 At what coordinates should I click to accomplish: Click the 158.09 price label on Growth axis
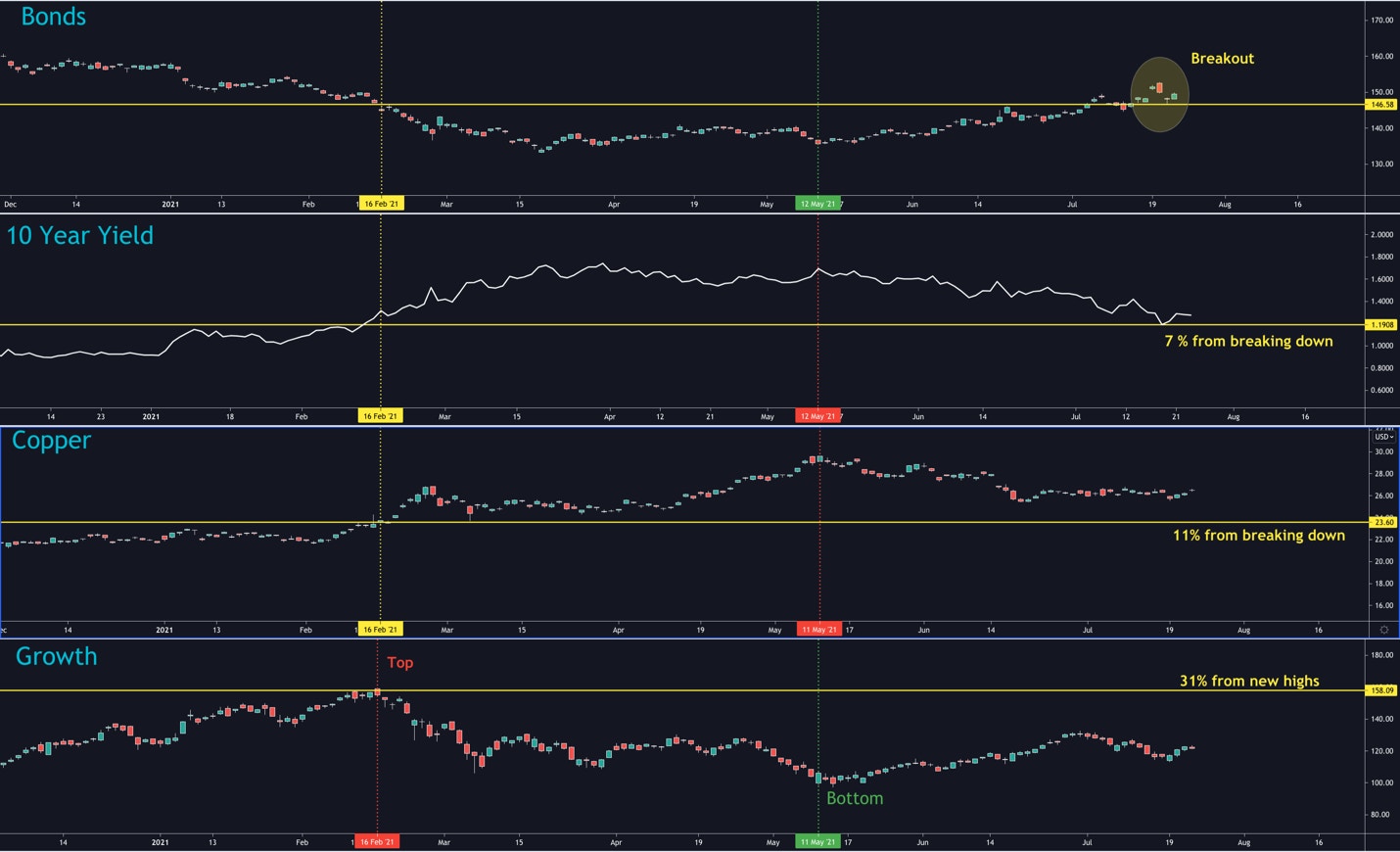pyautogui.click(x=1381, y=690)
